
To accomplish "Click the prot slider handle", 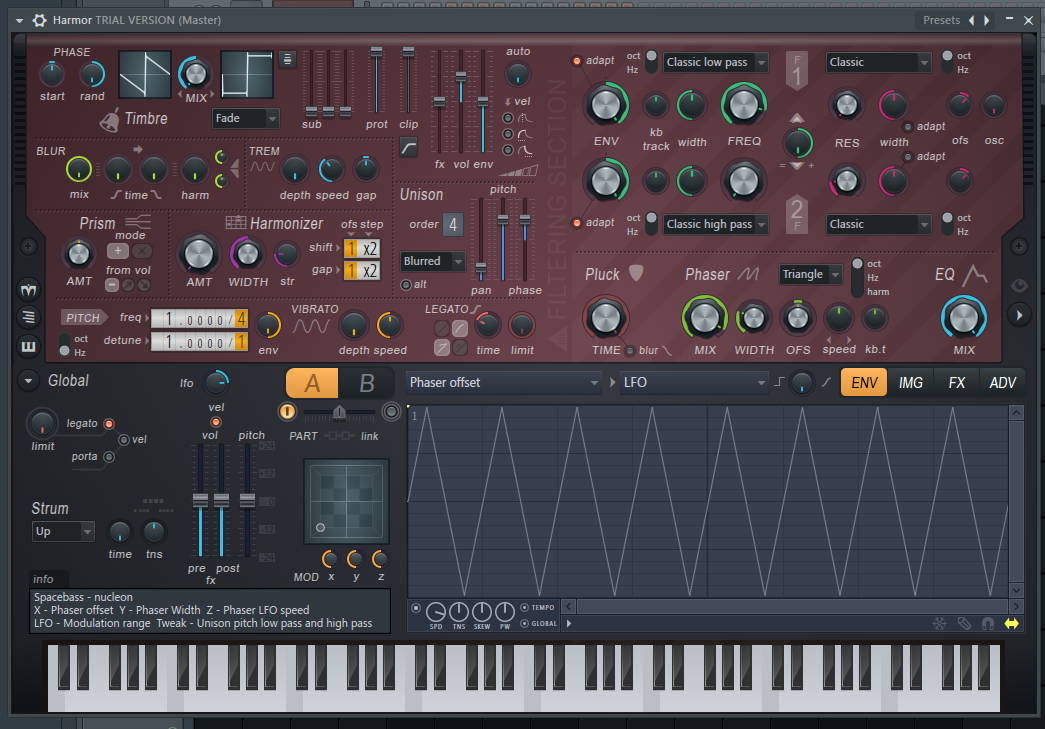I will click(377, 52).
